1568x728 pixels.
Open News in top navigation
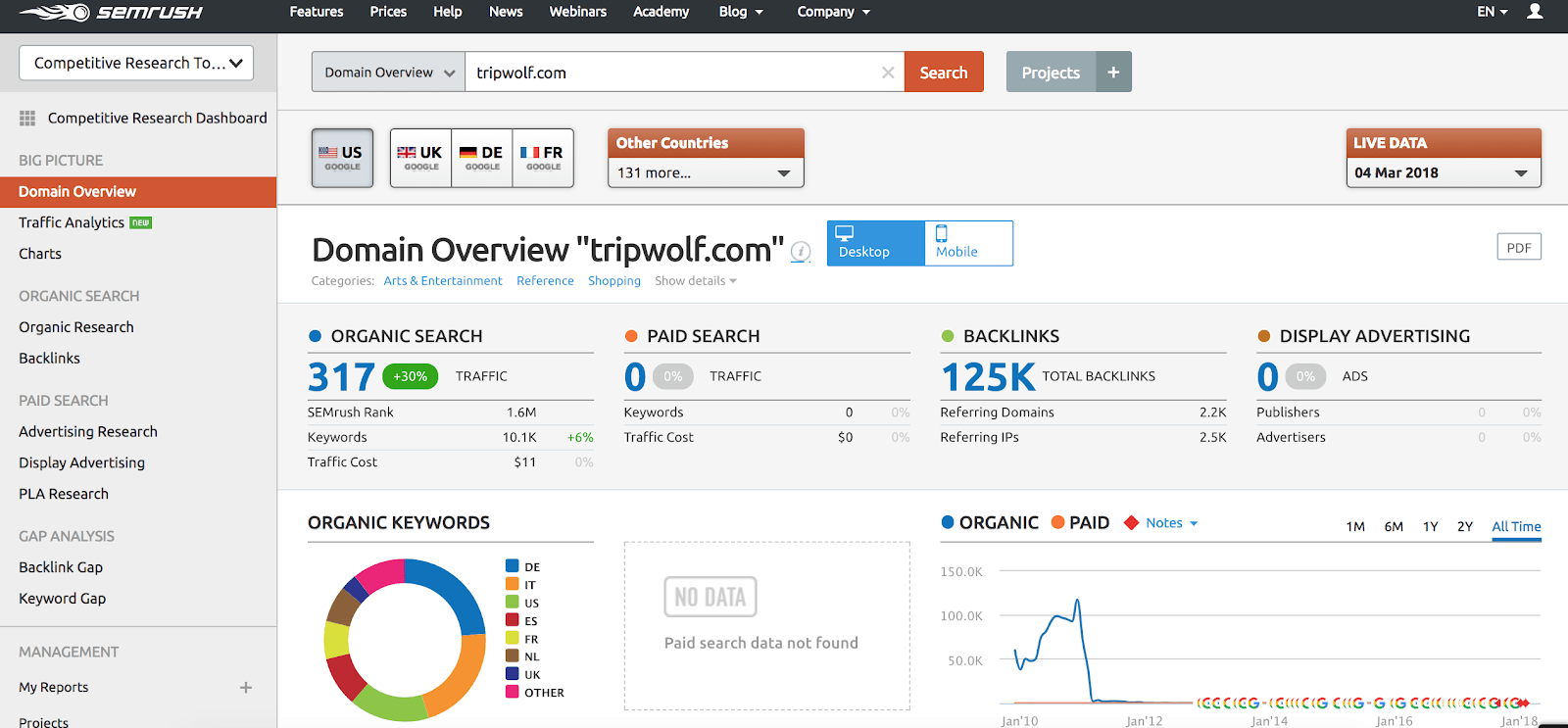[506, 12]
